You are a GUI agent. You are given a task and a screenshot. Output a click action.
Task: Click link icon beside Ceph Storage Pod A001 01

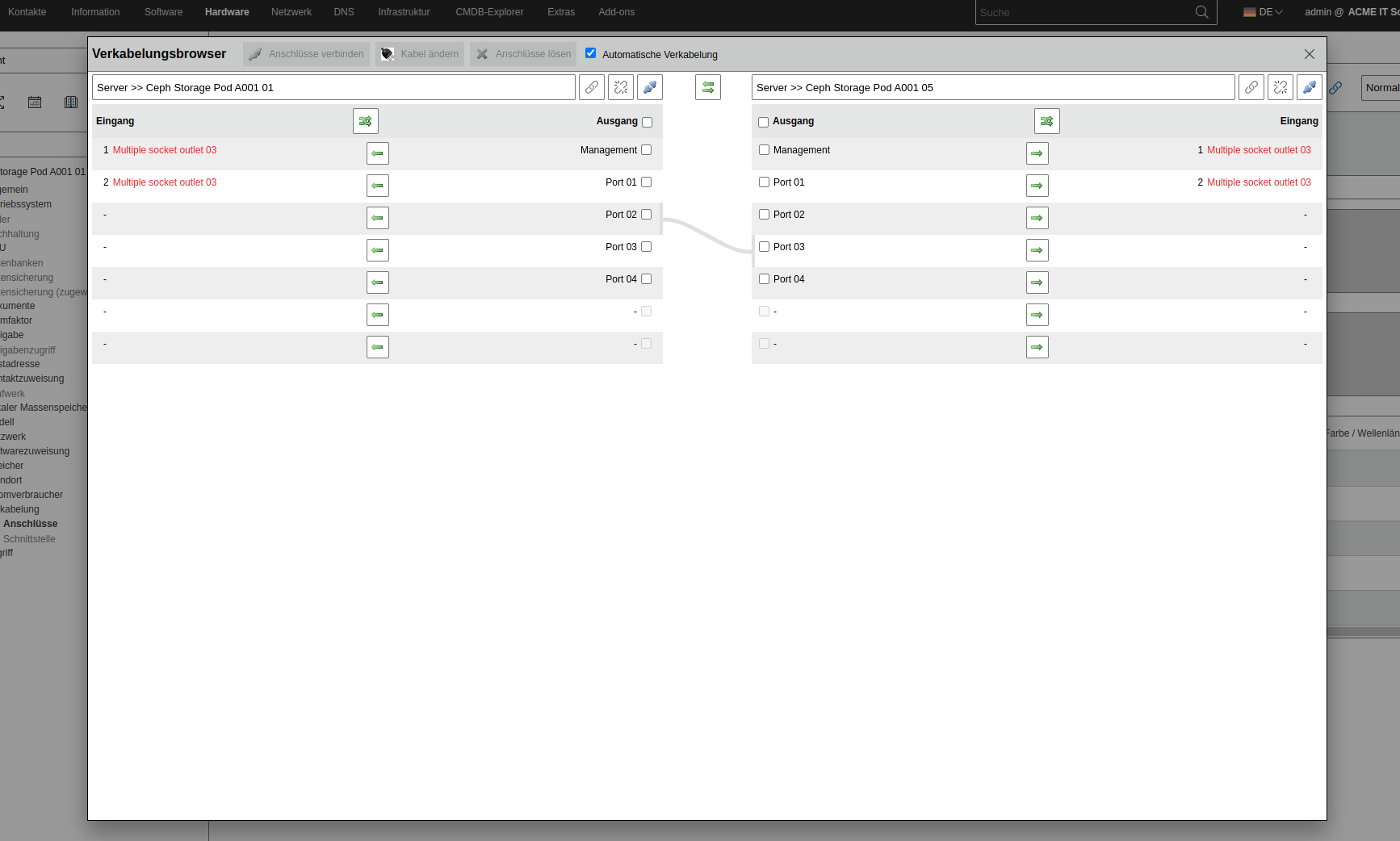592,87
